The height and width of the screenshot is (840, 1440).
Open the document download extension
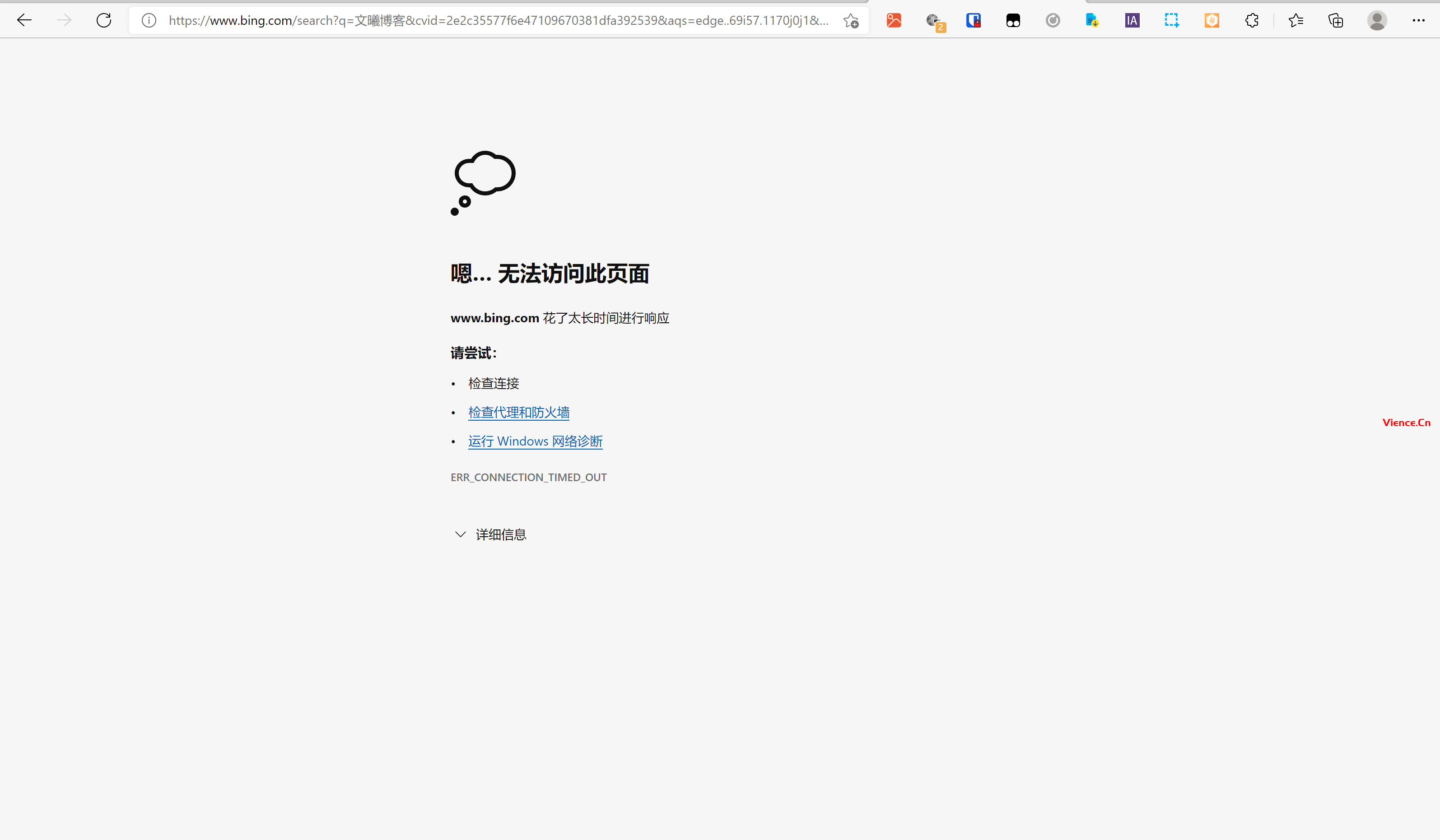pyautogui.click(x=1092, y=20)
